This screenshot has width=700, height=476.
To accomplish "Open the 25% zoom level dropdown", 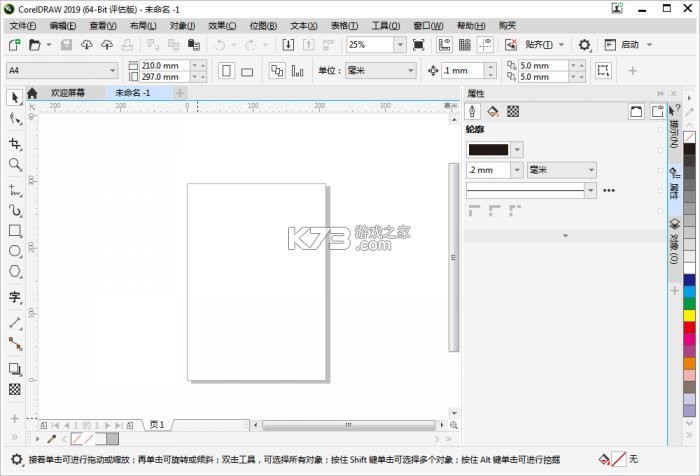I will [400, 45].
